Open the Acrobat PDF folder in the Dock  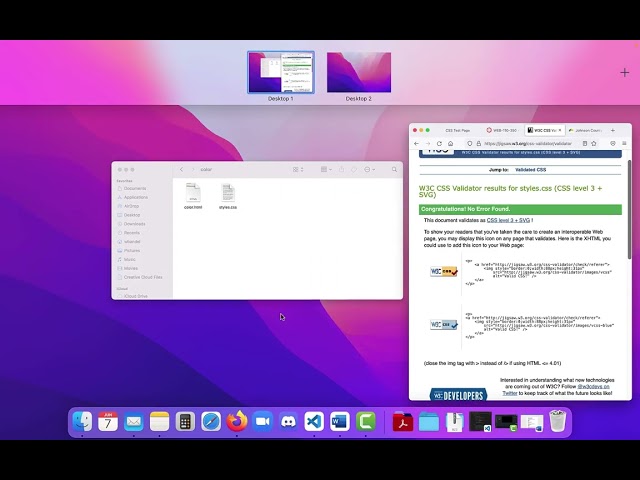click(403, 422)
